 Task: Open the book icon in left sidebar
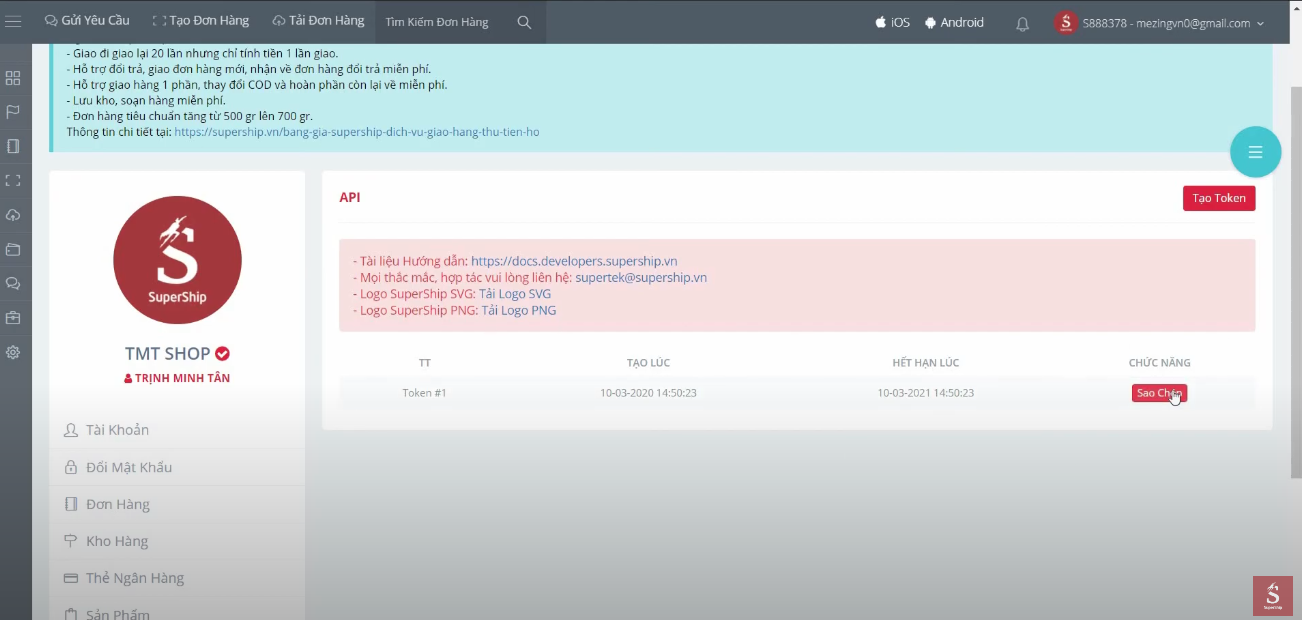[x=13, y=146]
